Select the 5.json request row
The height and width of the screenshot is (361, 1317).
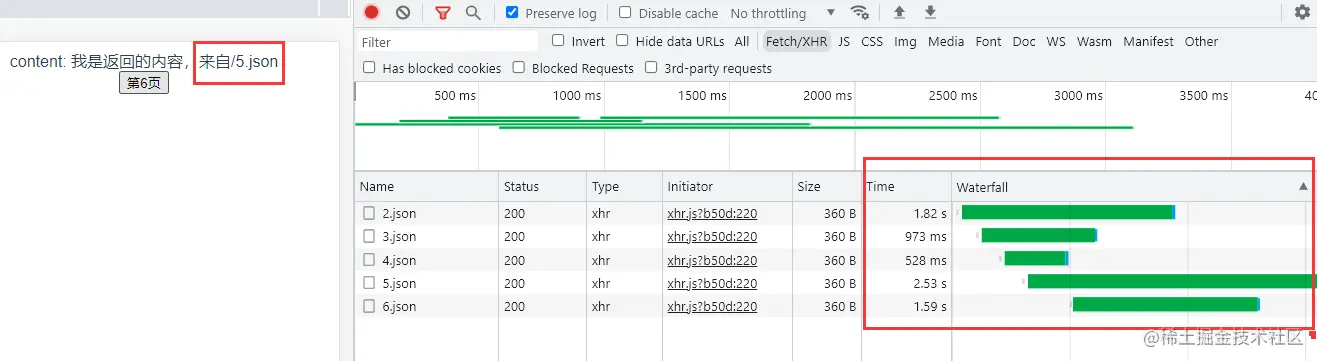coord(836,283)
